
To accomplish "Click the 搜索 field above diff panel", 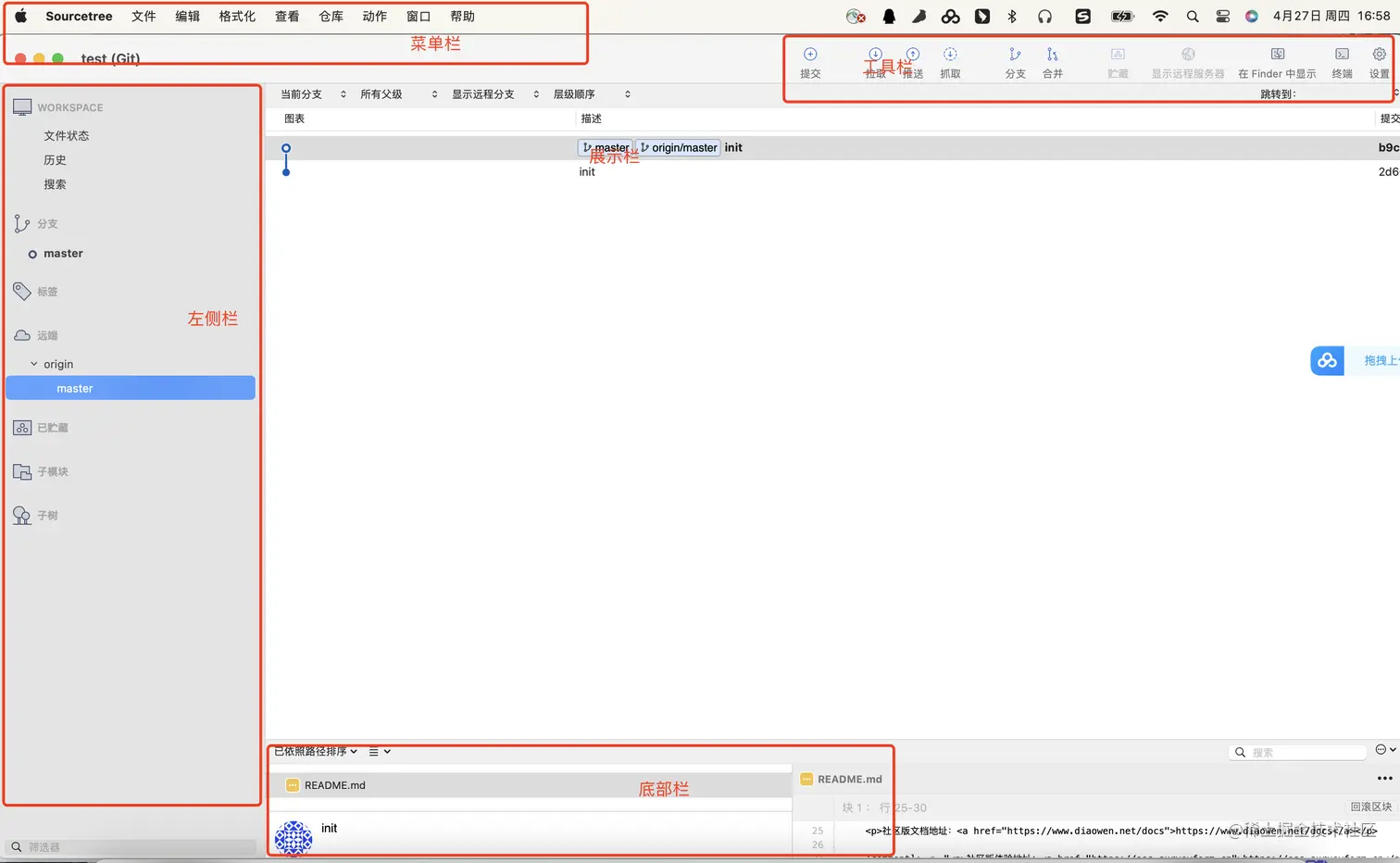I will 1298,752.
